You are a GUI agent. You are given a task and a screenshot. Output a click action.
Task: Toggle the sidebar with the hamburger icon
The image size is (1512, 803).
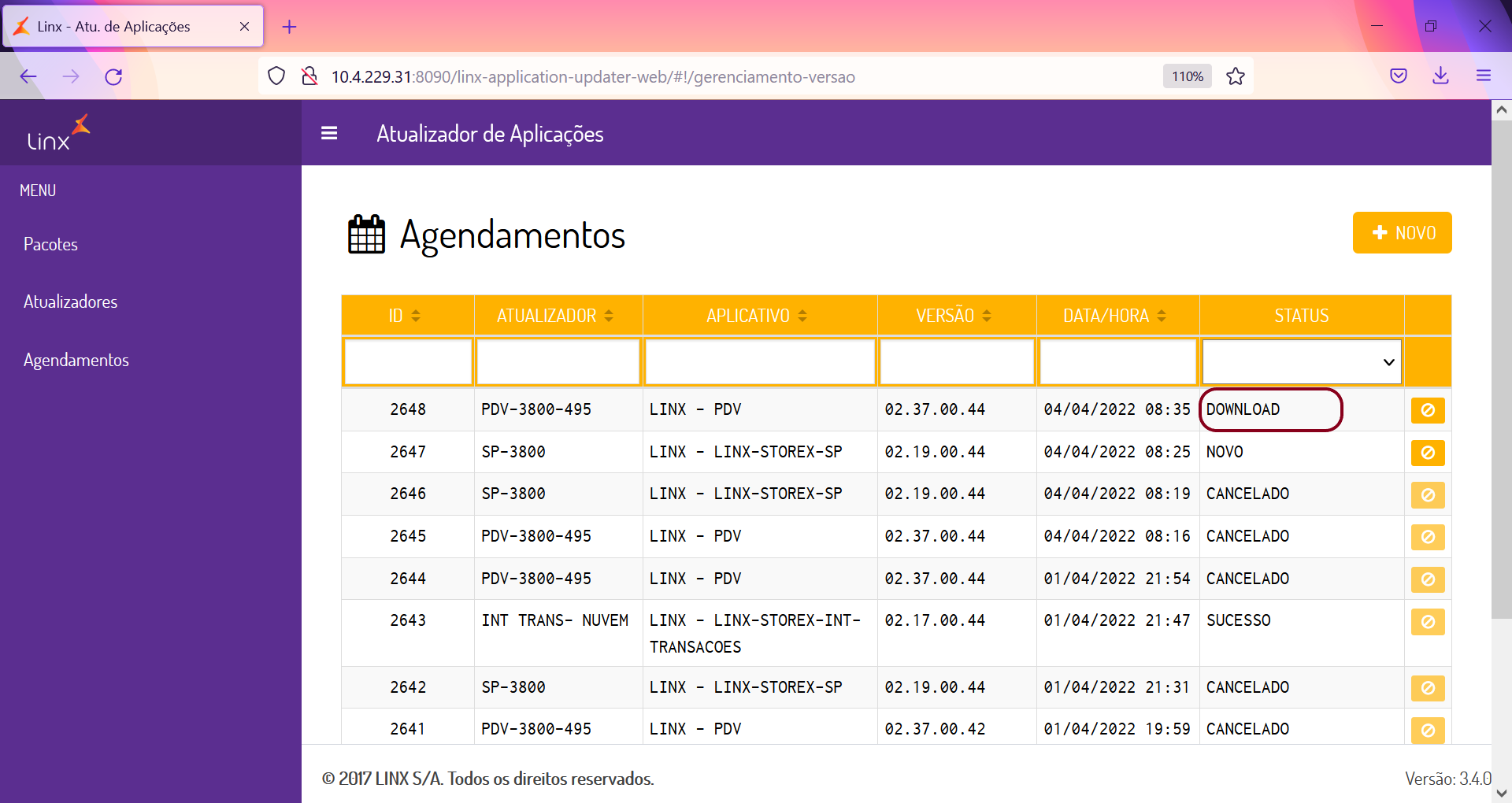[329, 134]
